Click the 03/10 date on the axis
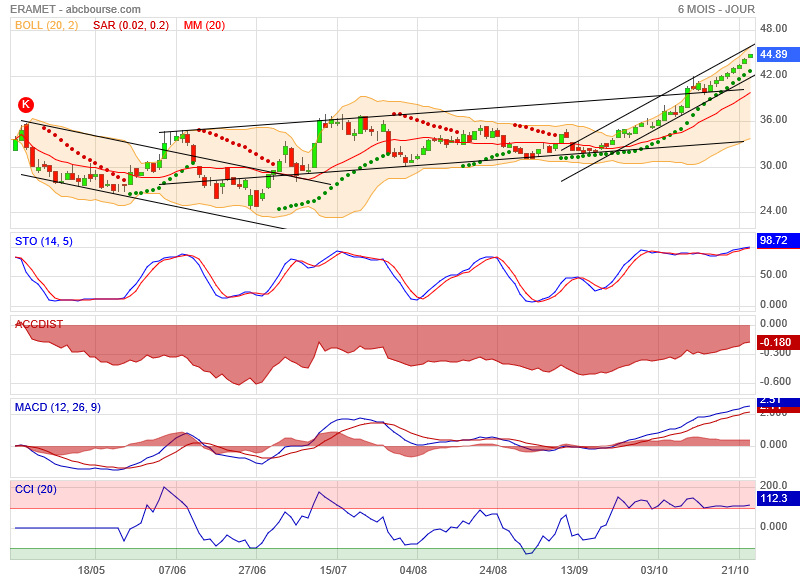This screenshot has height=580, width=800. click(x=654, y=570)
